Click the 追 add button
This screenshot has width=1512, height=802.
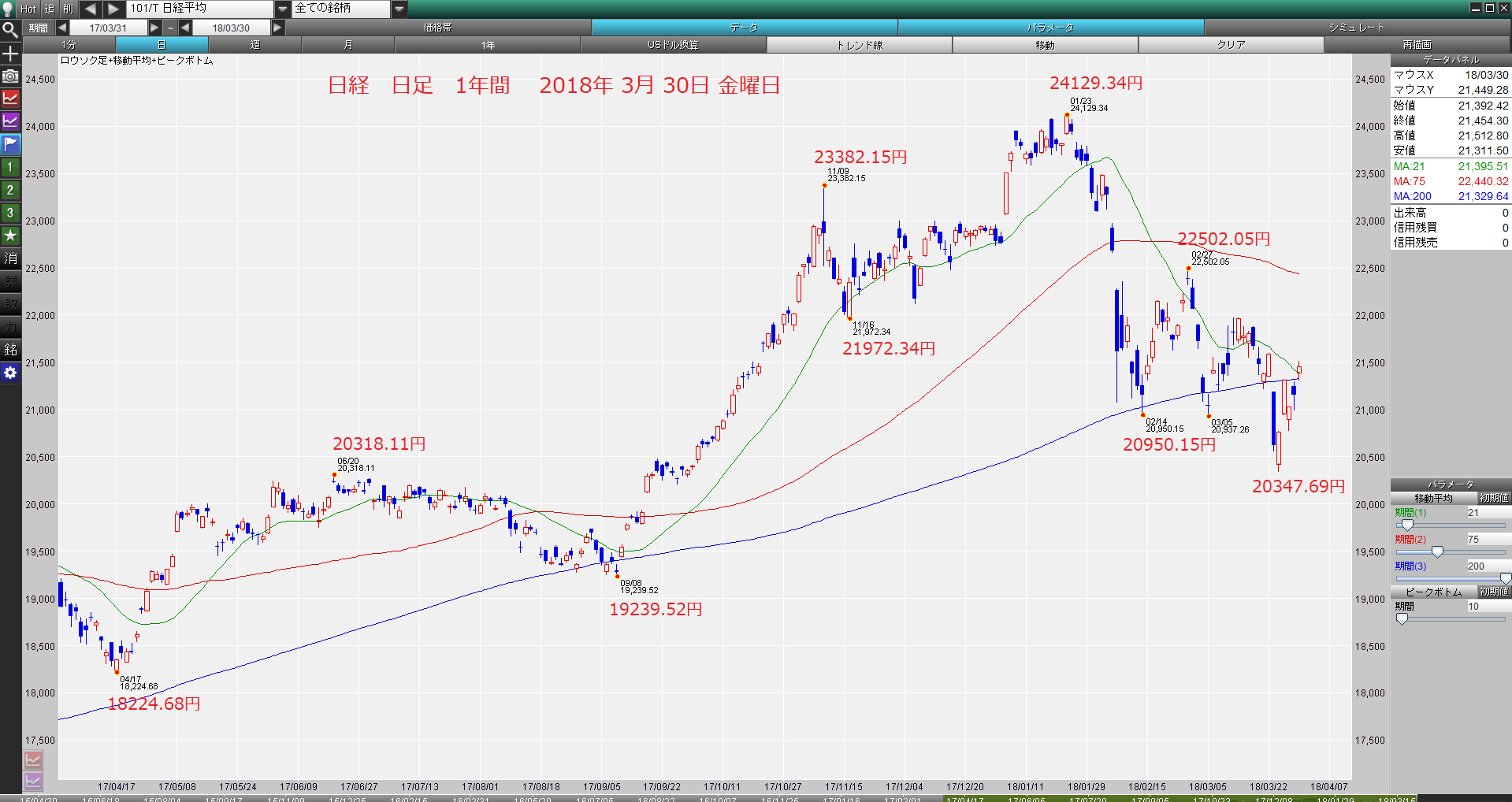coord(49,9)
